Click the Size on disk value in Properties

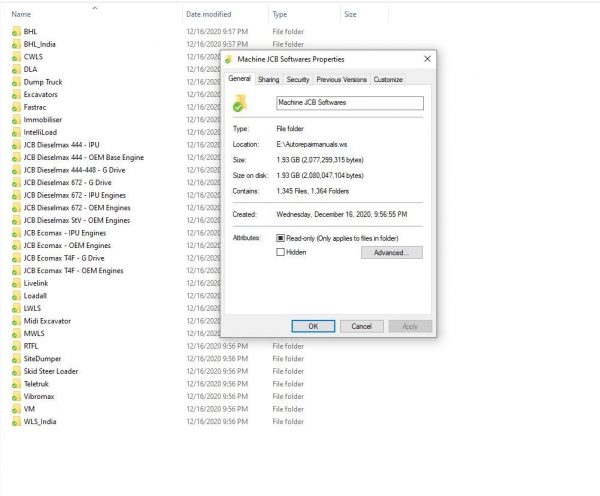320,176
